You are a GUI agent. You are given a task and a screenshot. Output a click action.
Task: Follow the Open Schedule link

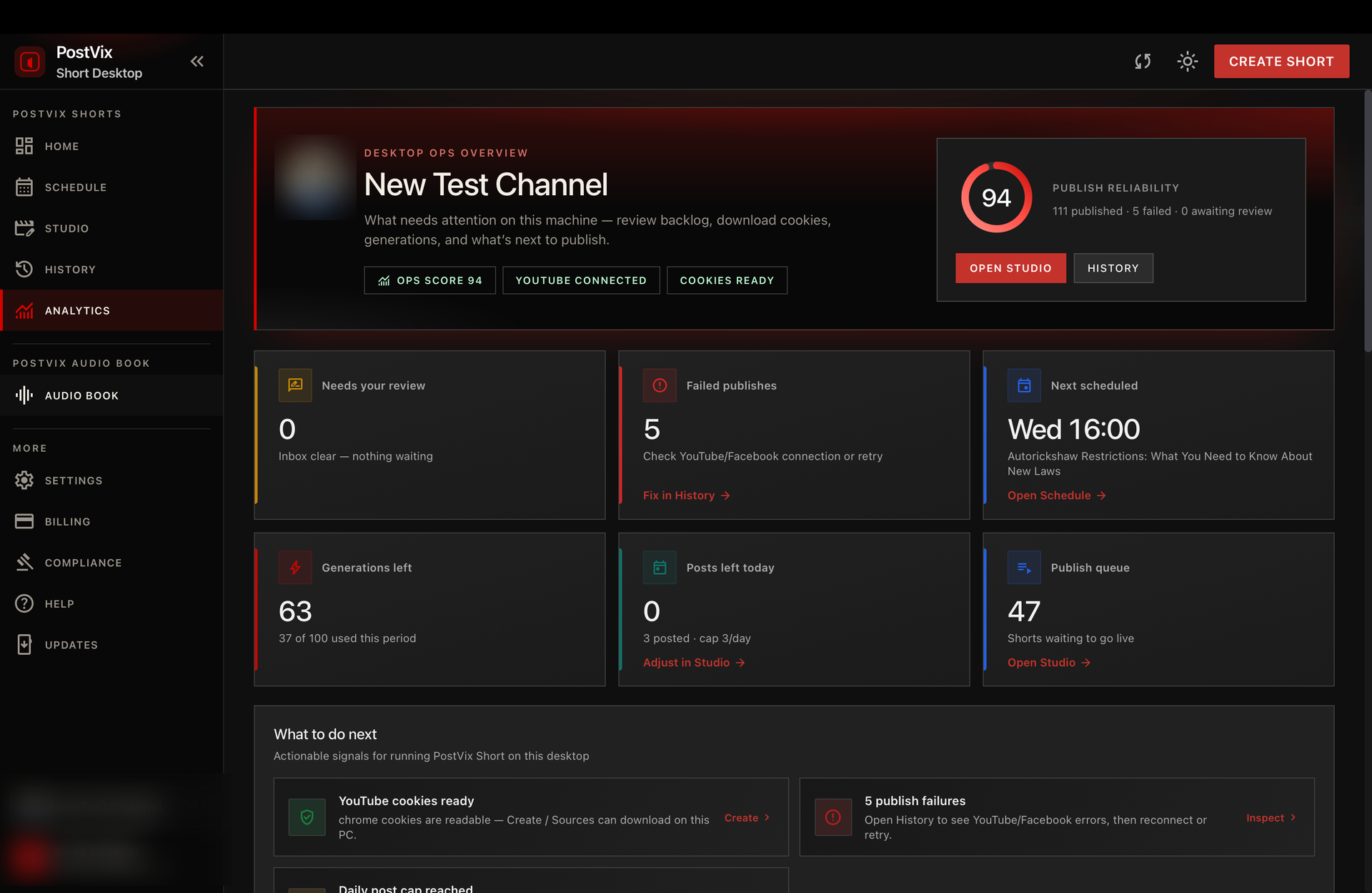click(x=1056, y=495)
